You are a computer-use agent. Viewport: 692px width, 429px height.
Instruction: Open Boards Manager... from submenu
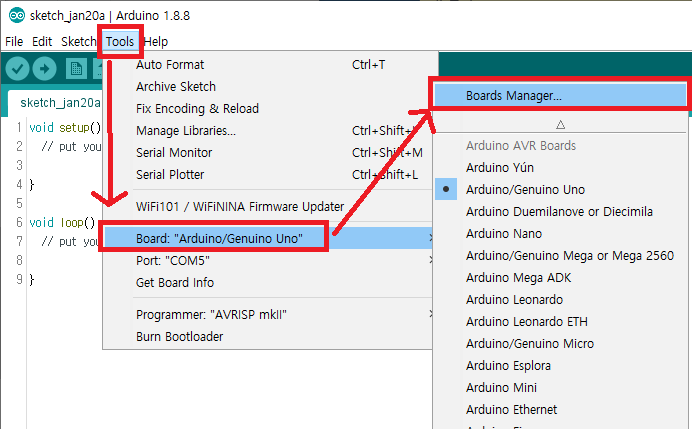(x=560, y=95)
